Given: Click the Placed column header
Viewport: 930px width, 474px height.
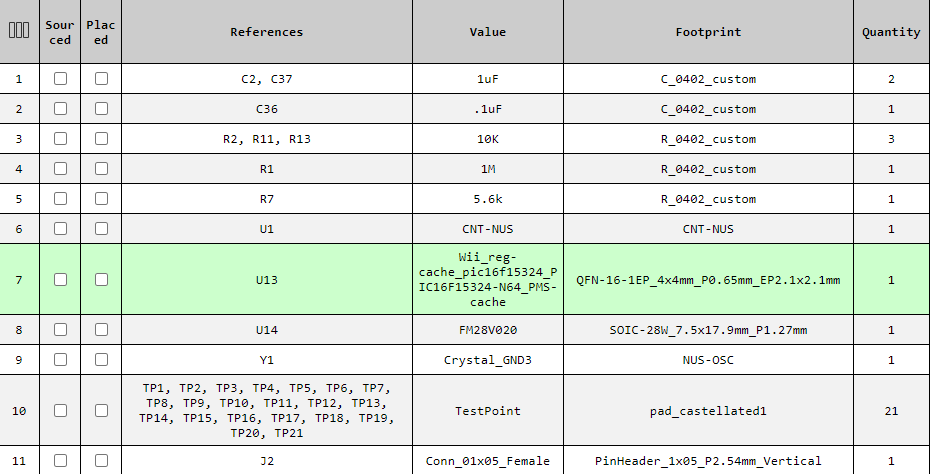Looking at the screenshot, I should pos(101,31).
